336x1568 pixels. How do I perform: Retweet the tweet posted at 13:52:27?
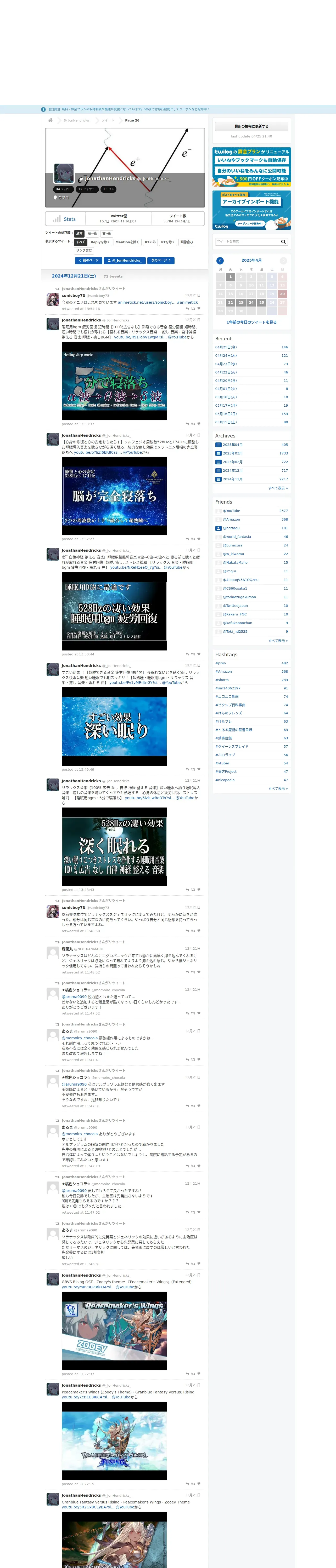193,539
